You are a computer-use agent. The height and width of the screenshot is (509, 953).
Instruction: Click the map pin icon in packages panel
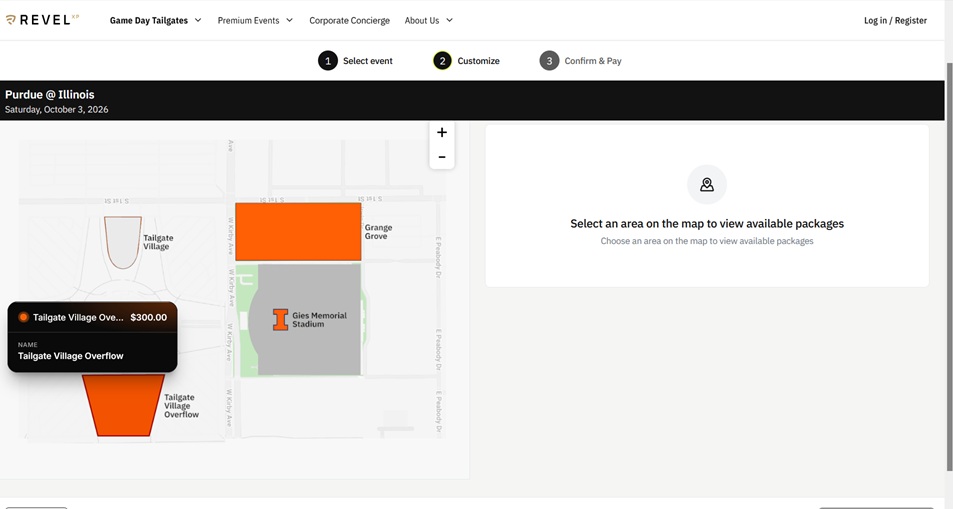tap(707, 184)
